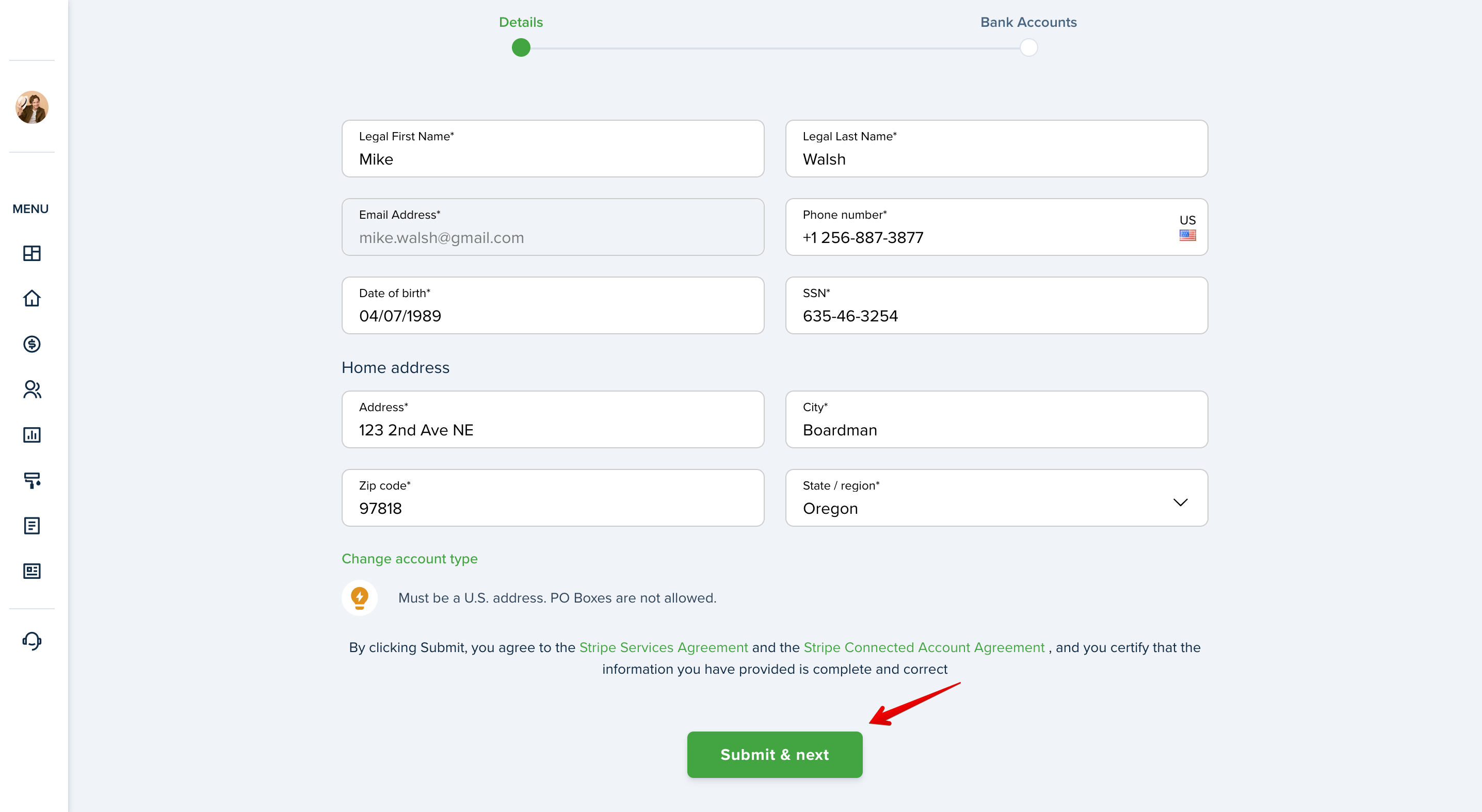The image size is (1482, 812).
Task: Focus the SSN field
Action: [x=996, y=305]
